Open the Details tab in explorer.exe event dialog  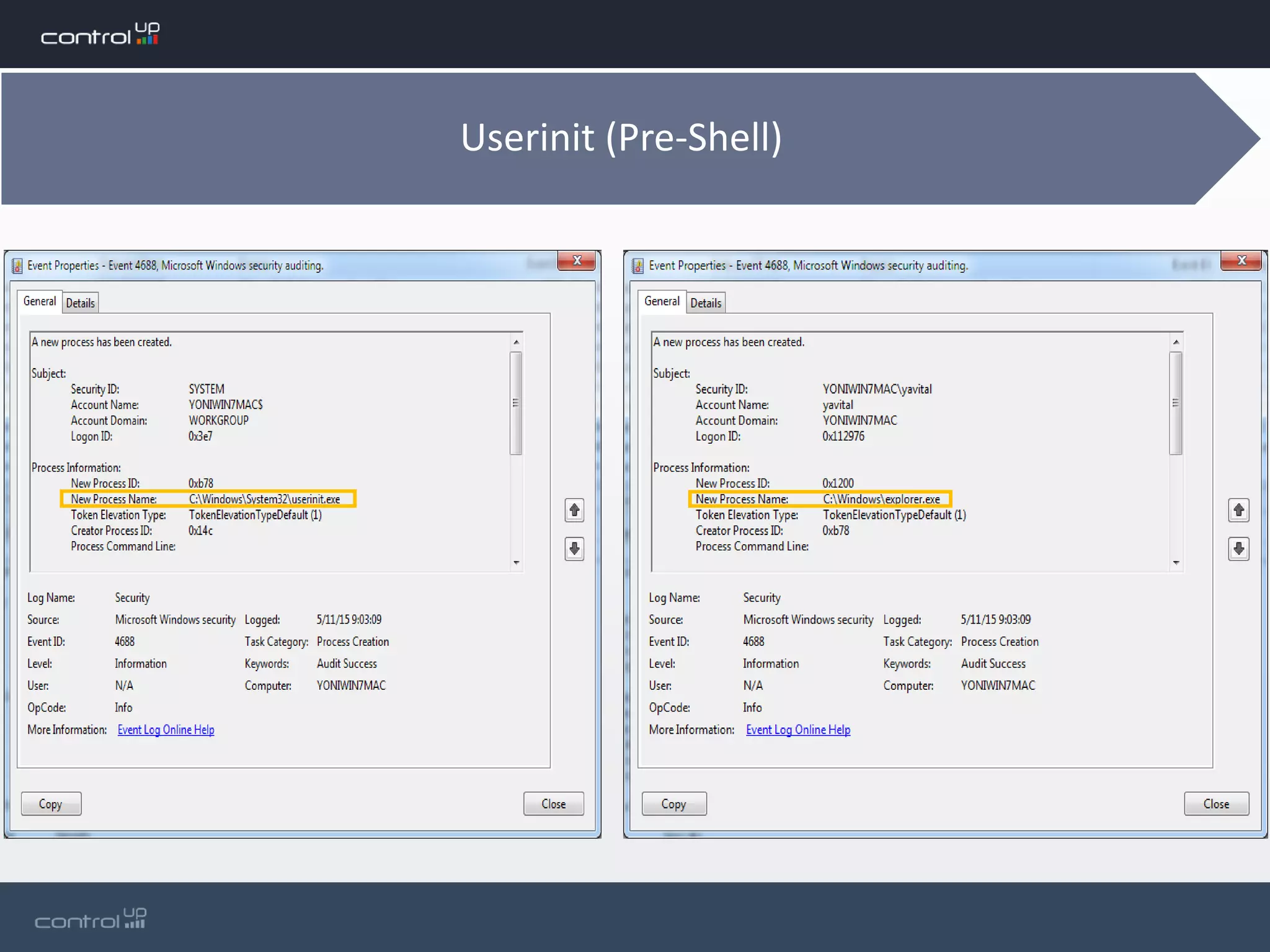coord(706,303)
